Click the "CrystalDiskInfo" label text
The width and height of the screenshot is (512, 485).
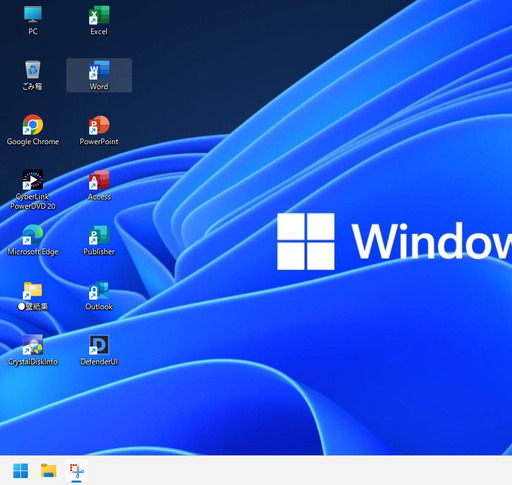click(33, 362)
